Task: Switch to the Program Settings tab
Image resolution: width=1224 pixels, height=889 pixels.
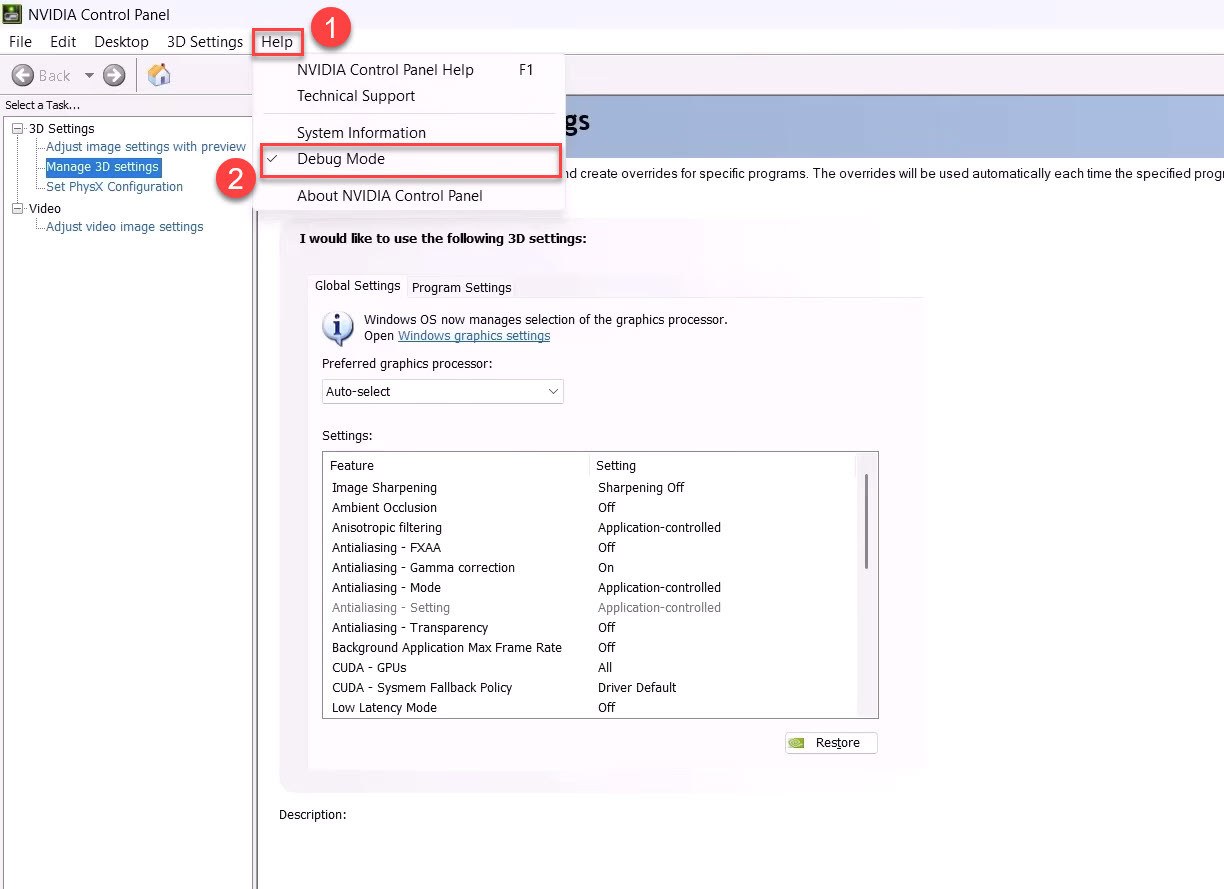Action: [x=461, y=287]
